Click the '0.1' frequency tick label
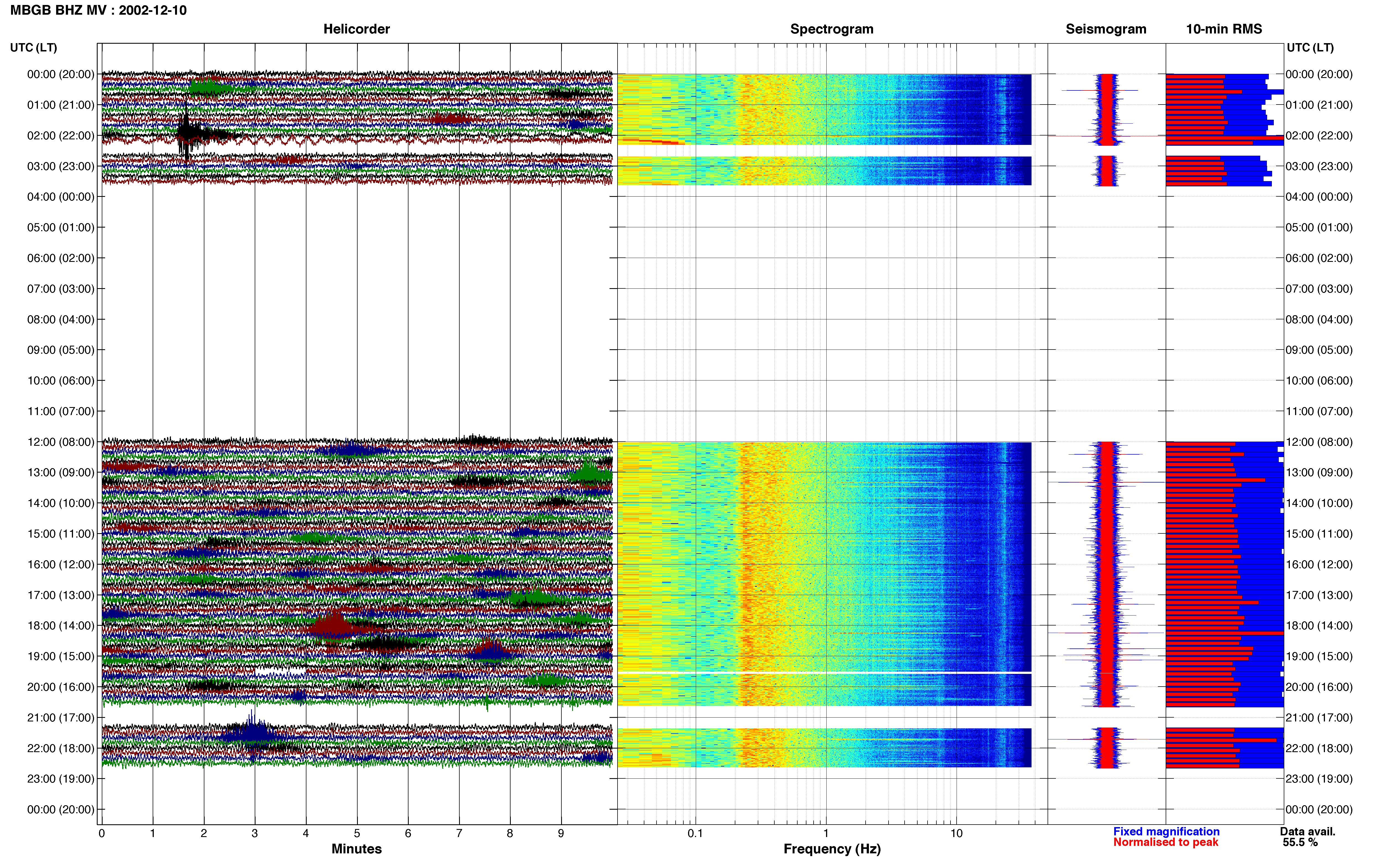 point(695,833)
